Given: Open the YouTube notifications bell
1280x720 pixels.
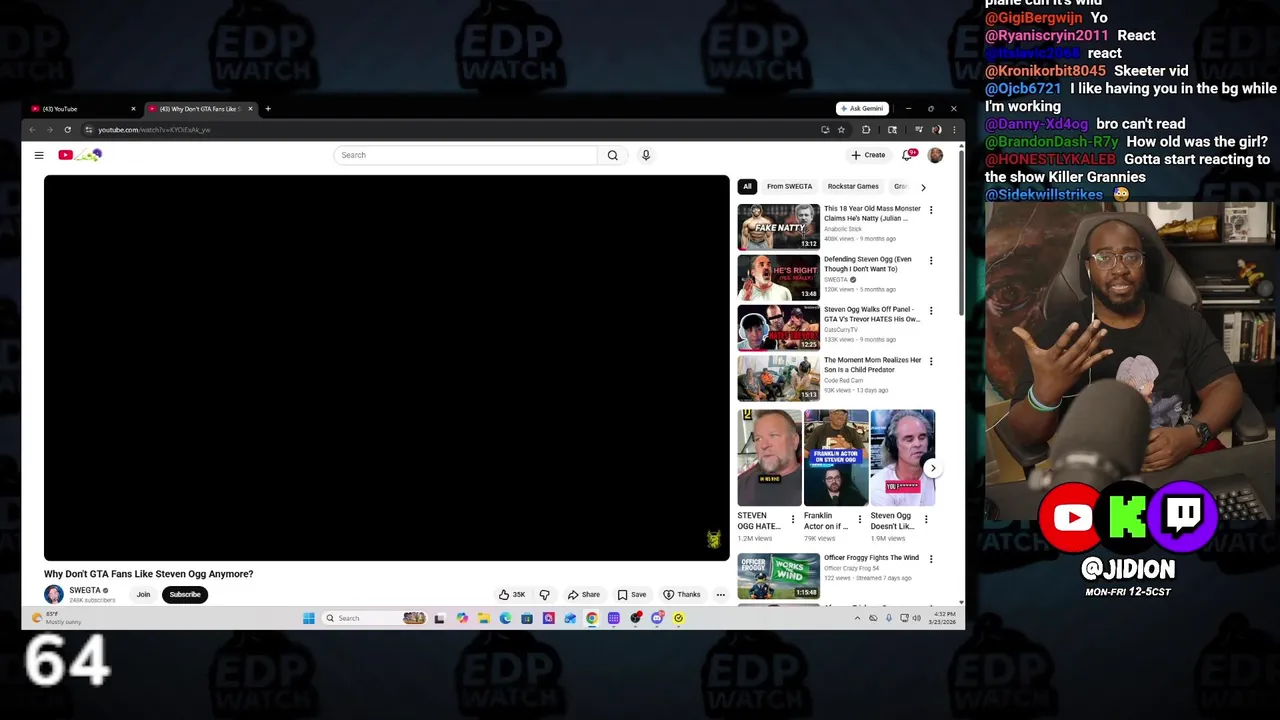Looking at the screenshot, I should tap(907, 155).
